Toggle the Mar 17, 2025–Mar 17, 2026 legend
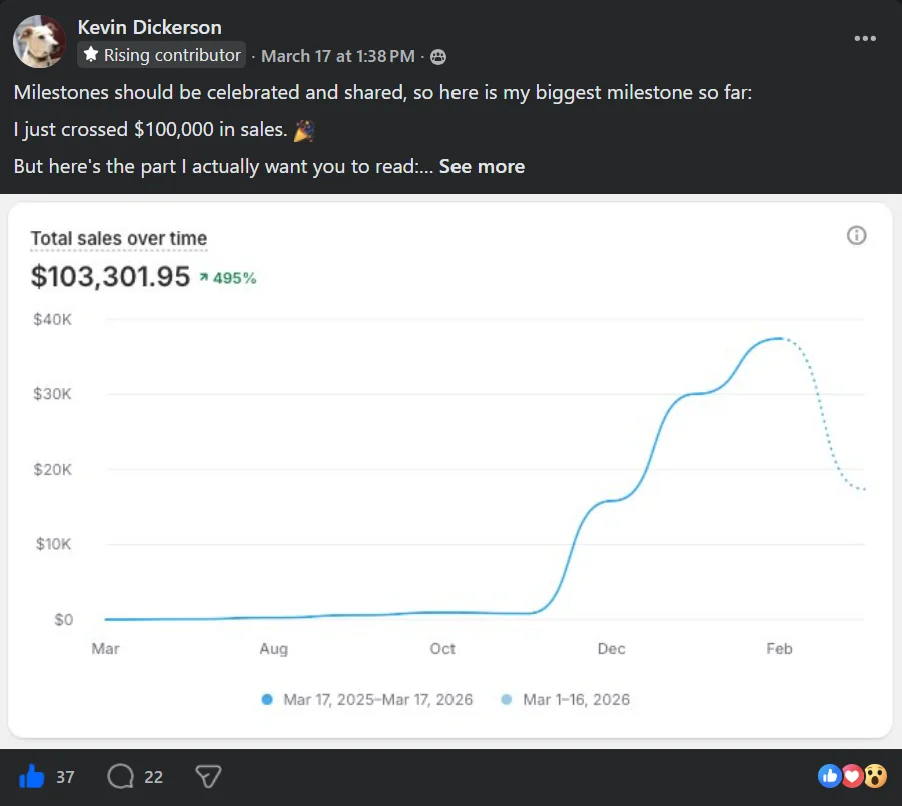This screenshot has height=806, width=902. point(367,700)
